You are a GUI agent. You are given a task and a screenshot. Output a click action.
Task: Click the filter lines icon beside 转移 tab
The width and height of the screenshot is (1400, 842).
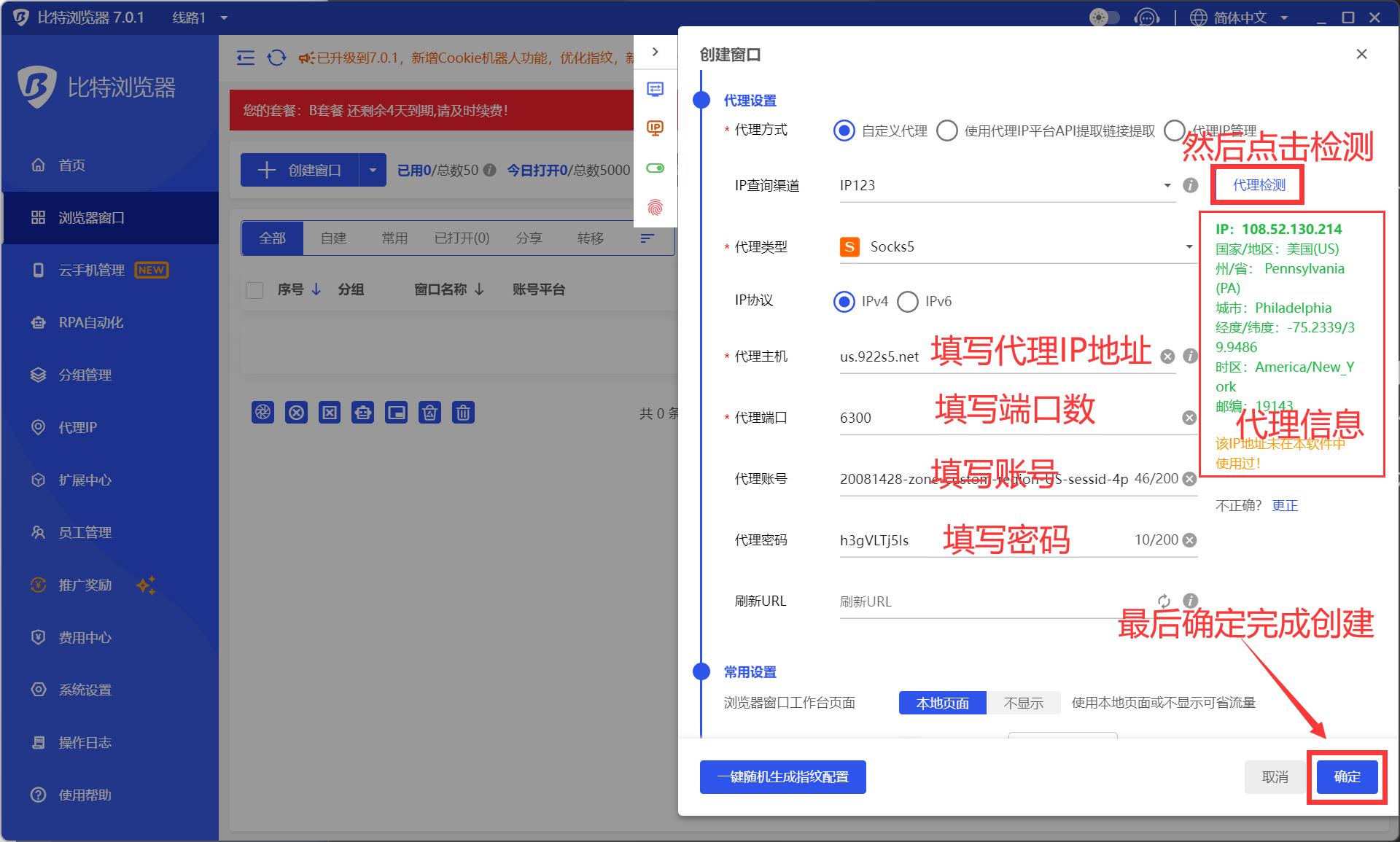coord(647,238)
